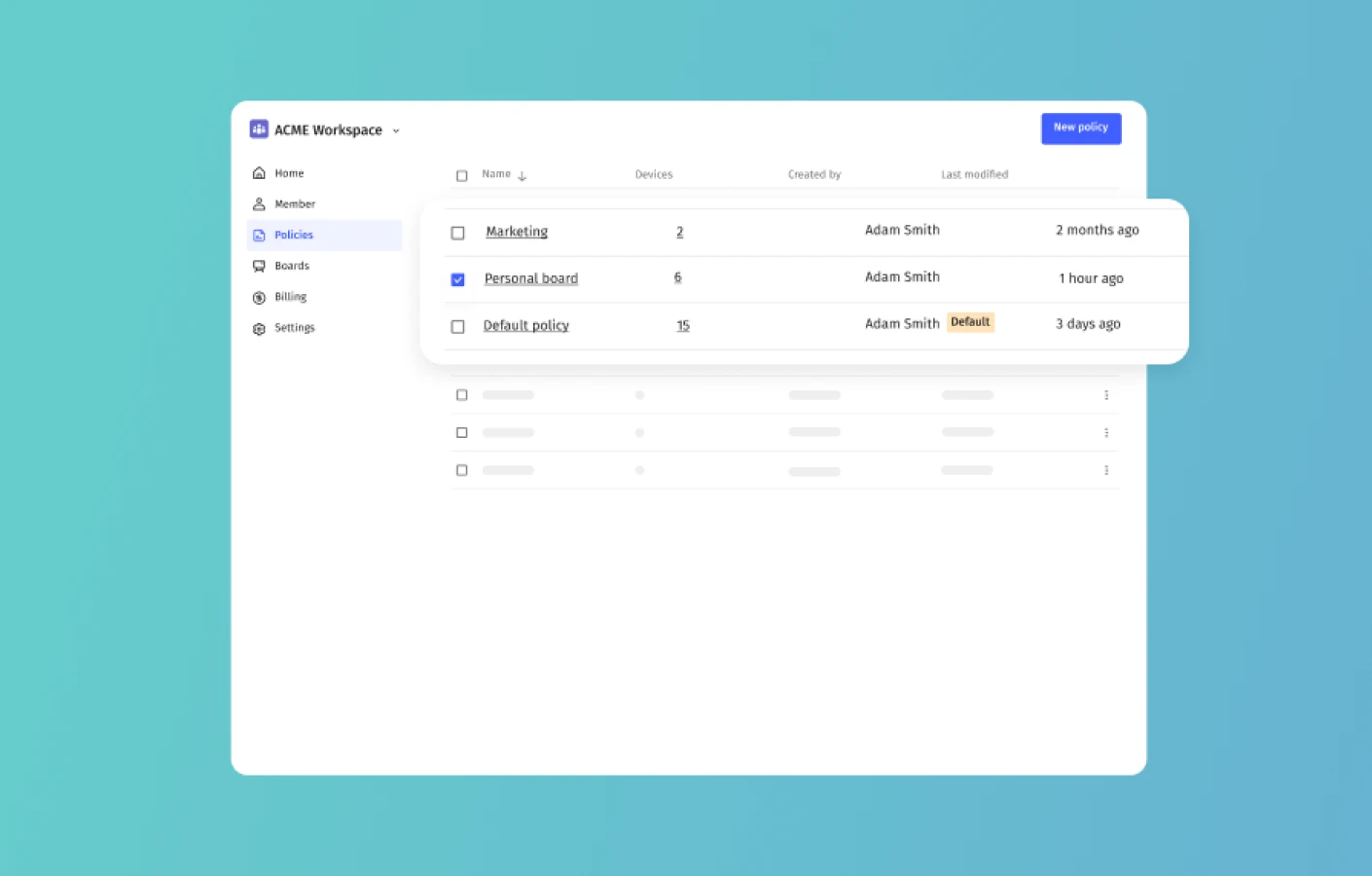Open the last placeholder row's three-dot menu
Image resolution: width=1372 pixels, height=876 pixels.
1106,470
